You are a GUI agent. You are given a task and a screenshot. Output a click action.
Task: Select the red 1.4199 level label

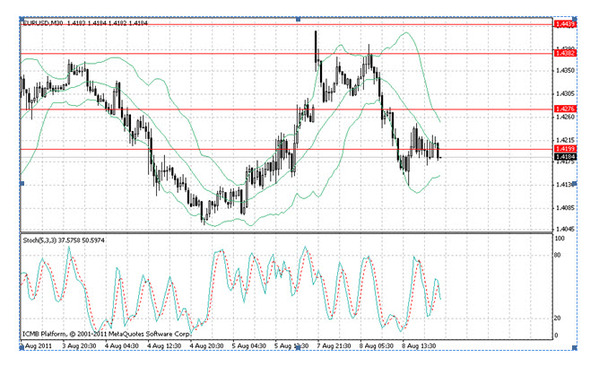coord(565,149)
